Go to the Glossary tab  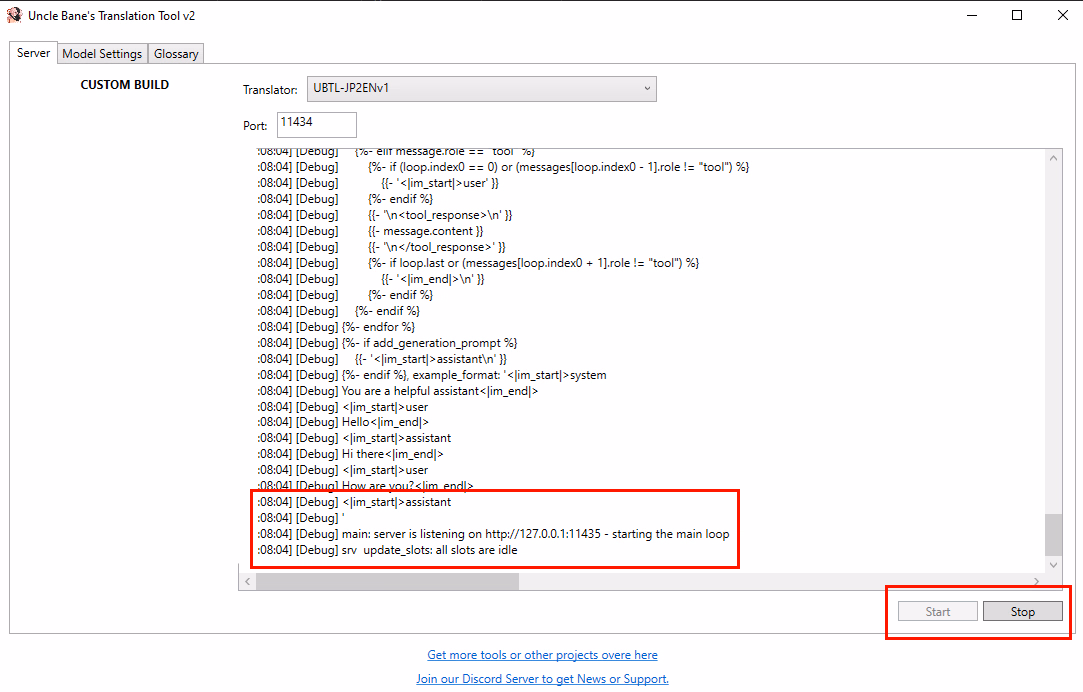point(176,54)
